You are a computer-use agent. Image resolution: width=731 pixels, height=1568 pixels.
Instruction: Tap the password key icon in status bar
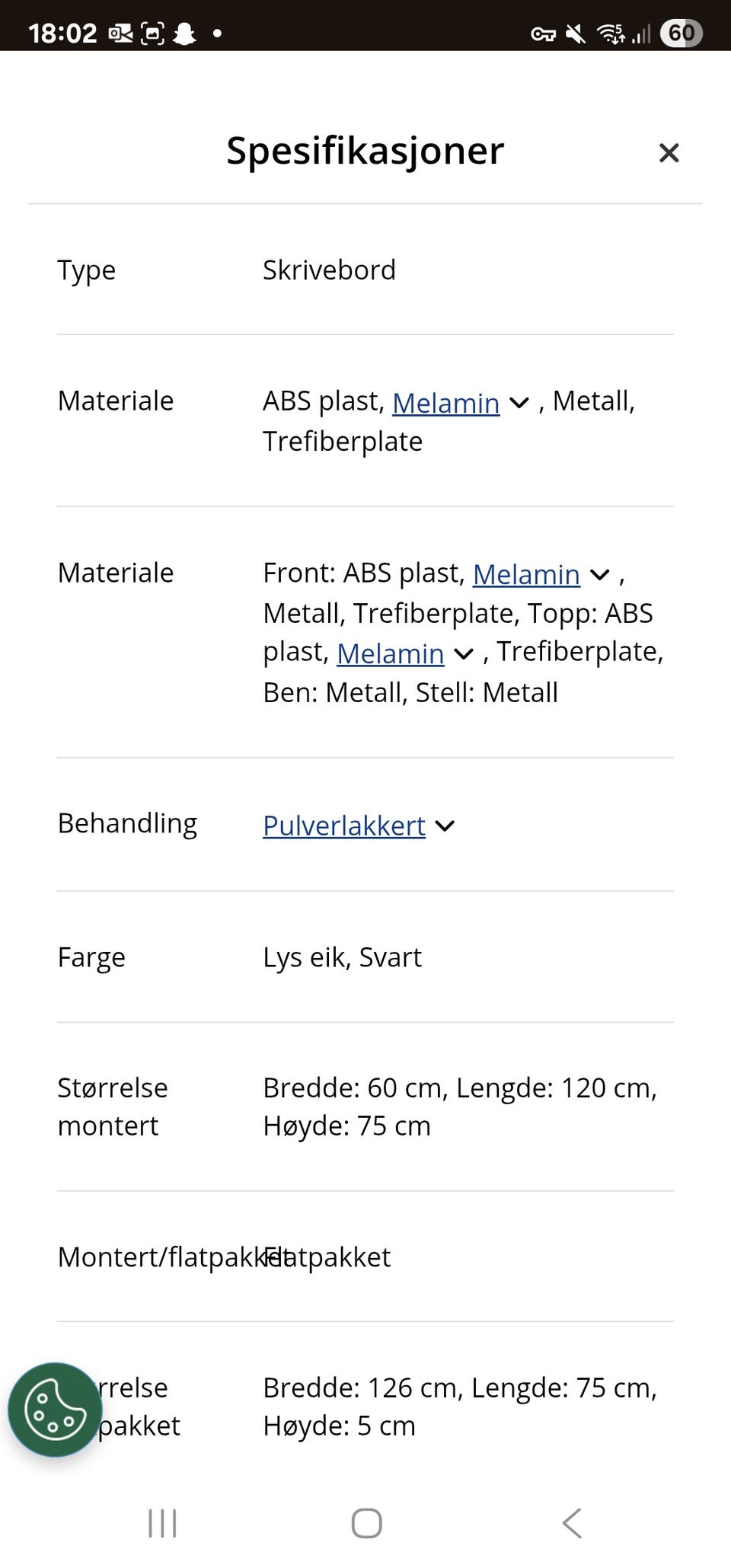pyautogui.click(x=545, y=33)
